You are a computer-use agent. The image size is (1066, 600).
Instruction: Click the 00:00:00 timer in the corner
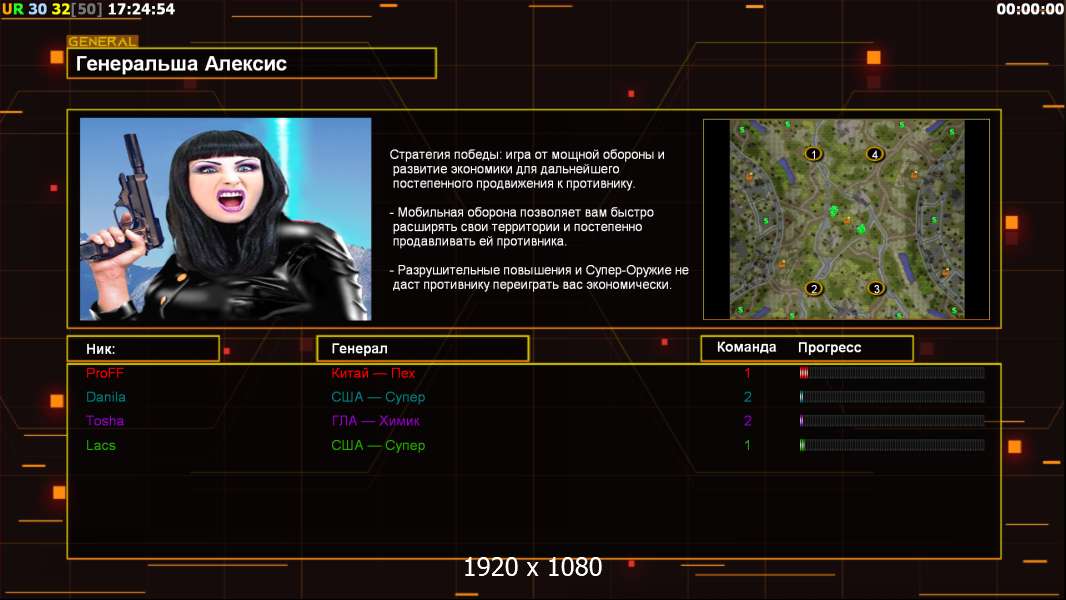tap(1029, 9)
